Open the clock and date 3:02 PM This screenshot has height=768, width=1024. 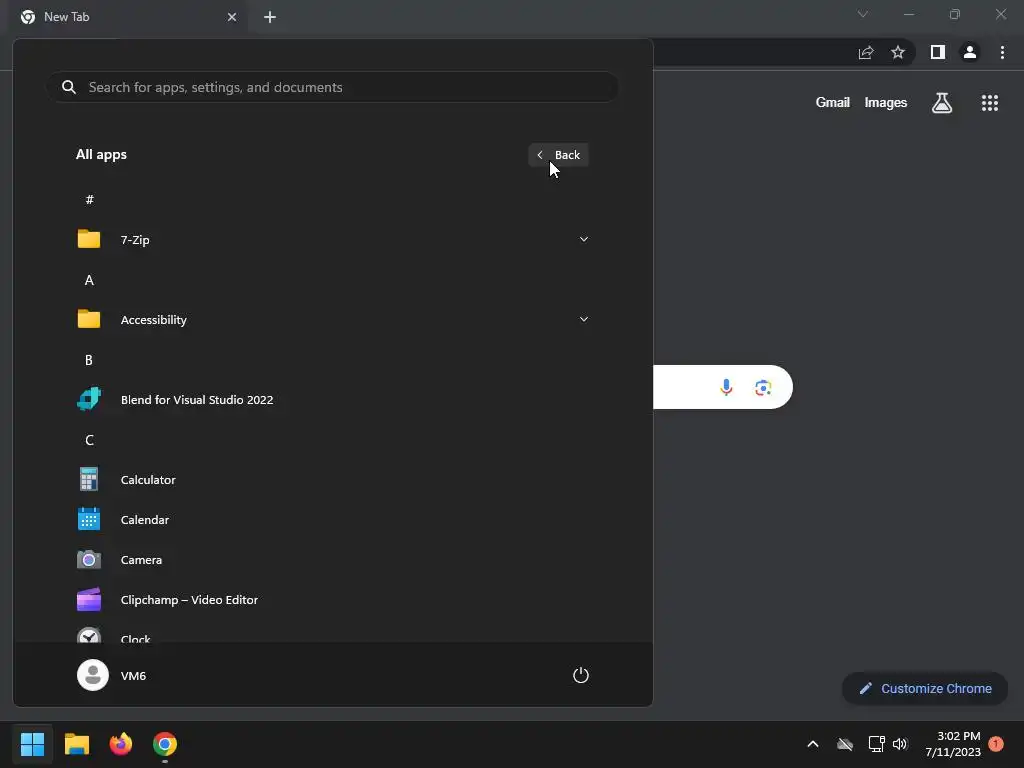coord(953,744)
